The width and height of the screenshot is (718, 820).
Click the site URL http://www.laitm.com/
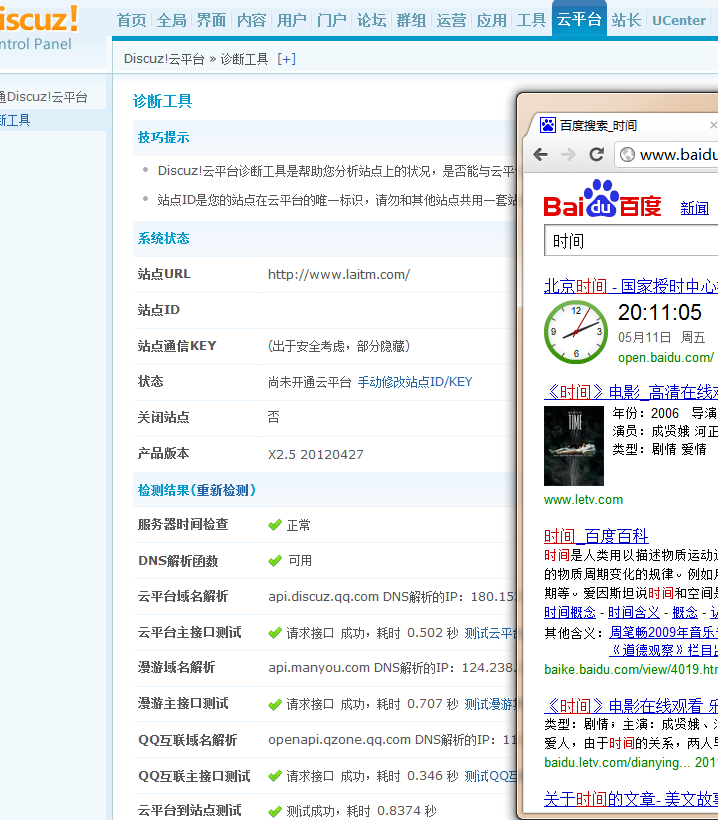(x=339, y=275)
